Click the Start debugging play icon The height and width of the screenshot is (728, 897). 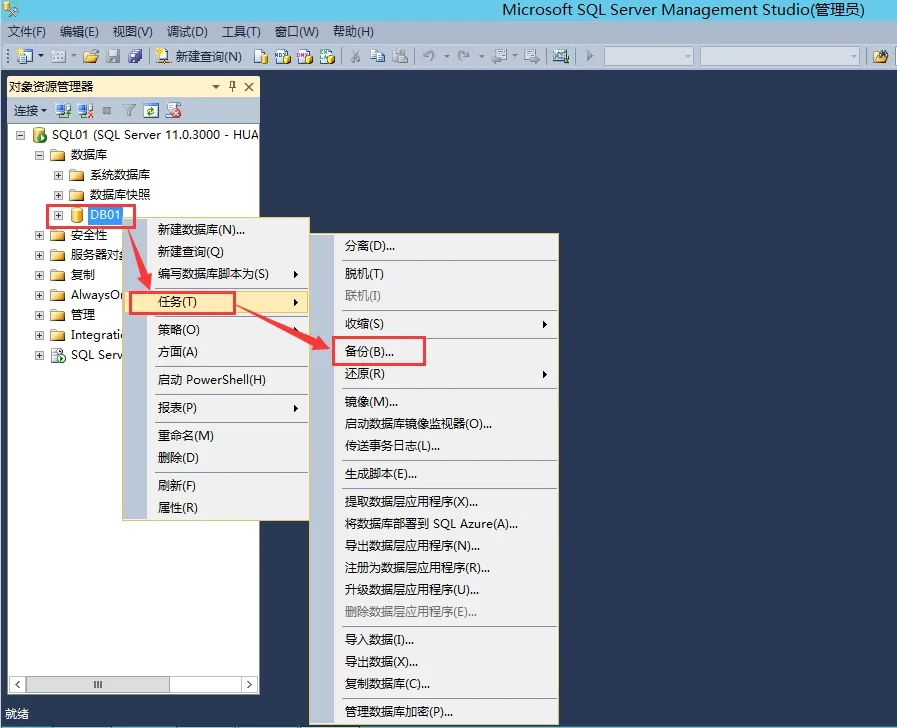590,56
